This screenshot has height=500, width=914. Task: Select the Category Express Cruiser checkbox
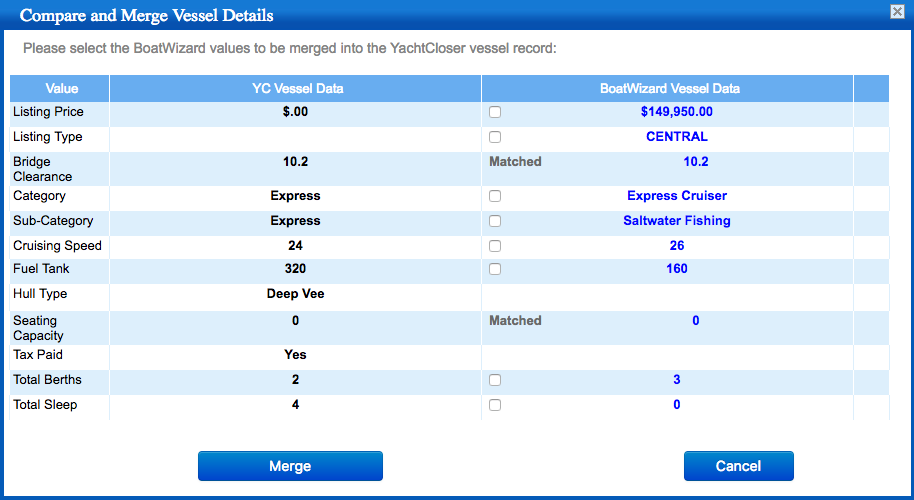(x=495, y=196)
